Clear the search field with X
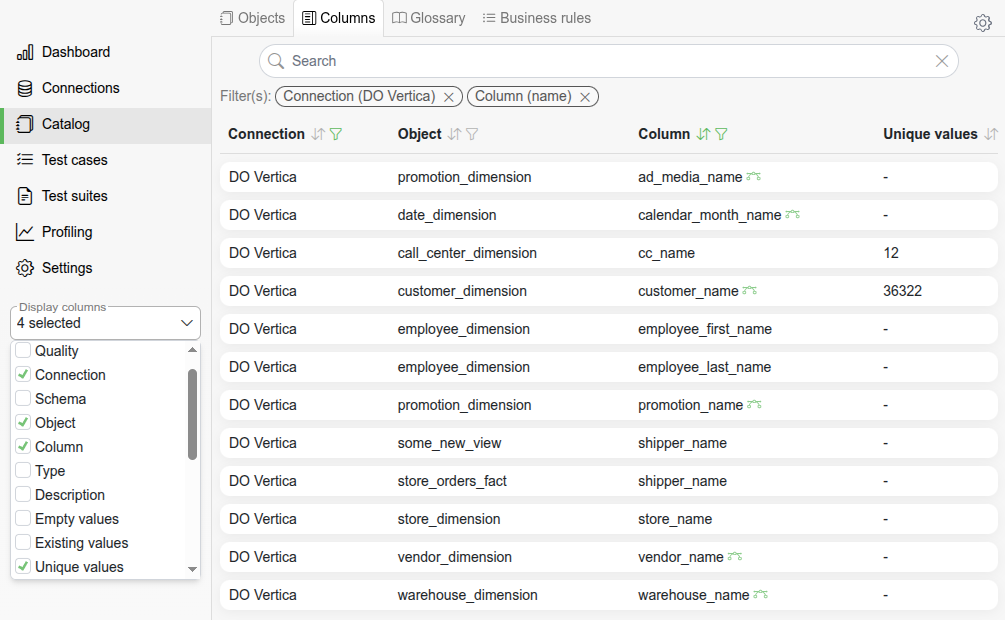 point(941,61)
